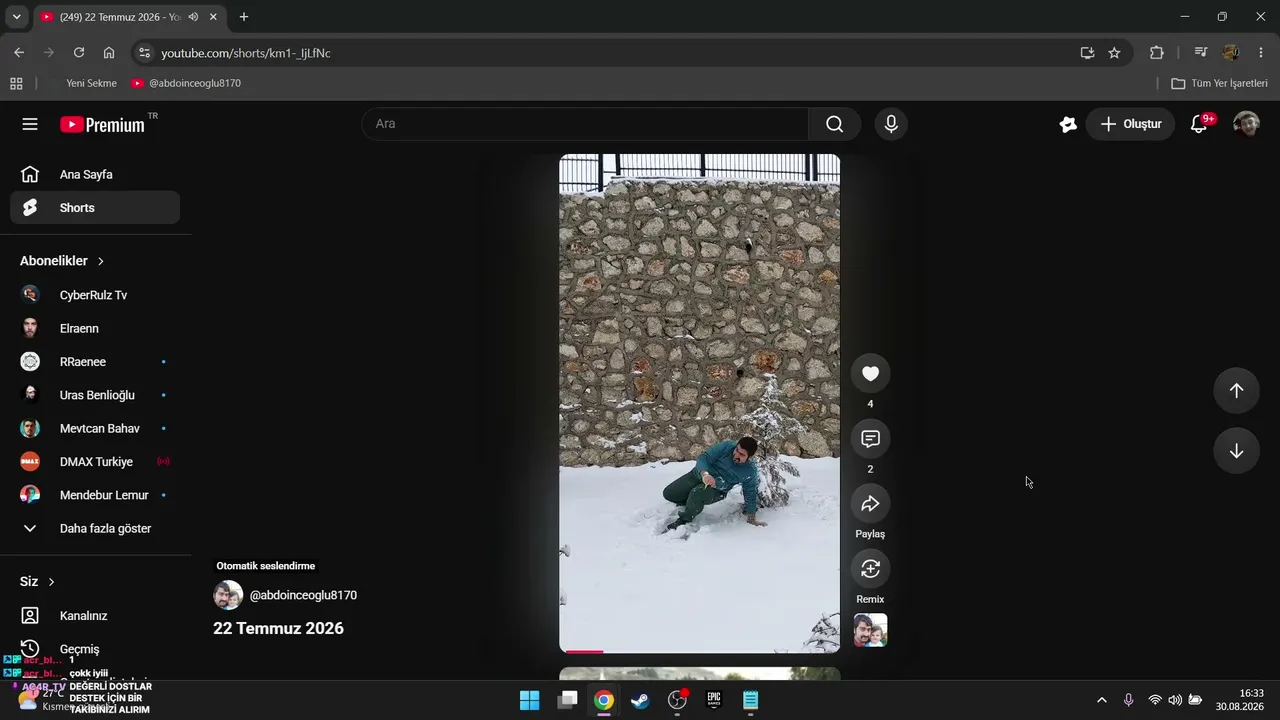
Task: Open the Chrome profile avatar
Action: coord(1231,53)
